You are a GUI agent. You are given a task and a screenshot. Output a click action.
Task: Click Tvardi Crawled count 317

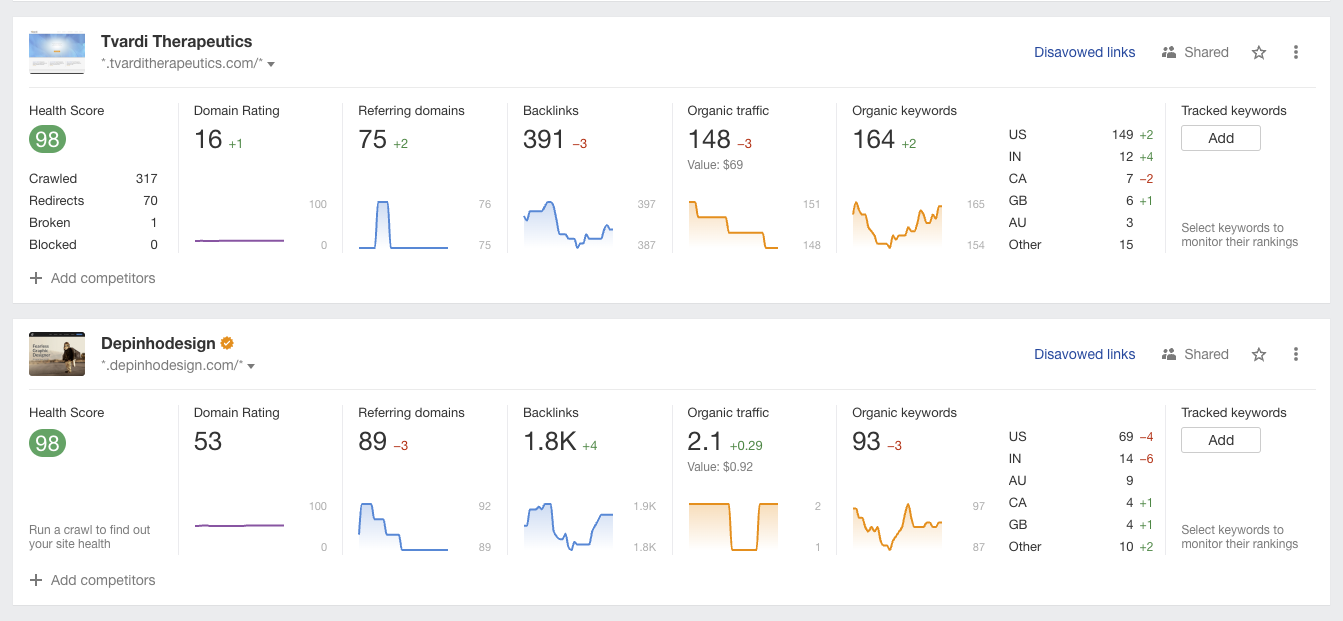[x=146, y=179]
